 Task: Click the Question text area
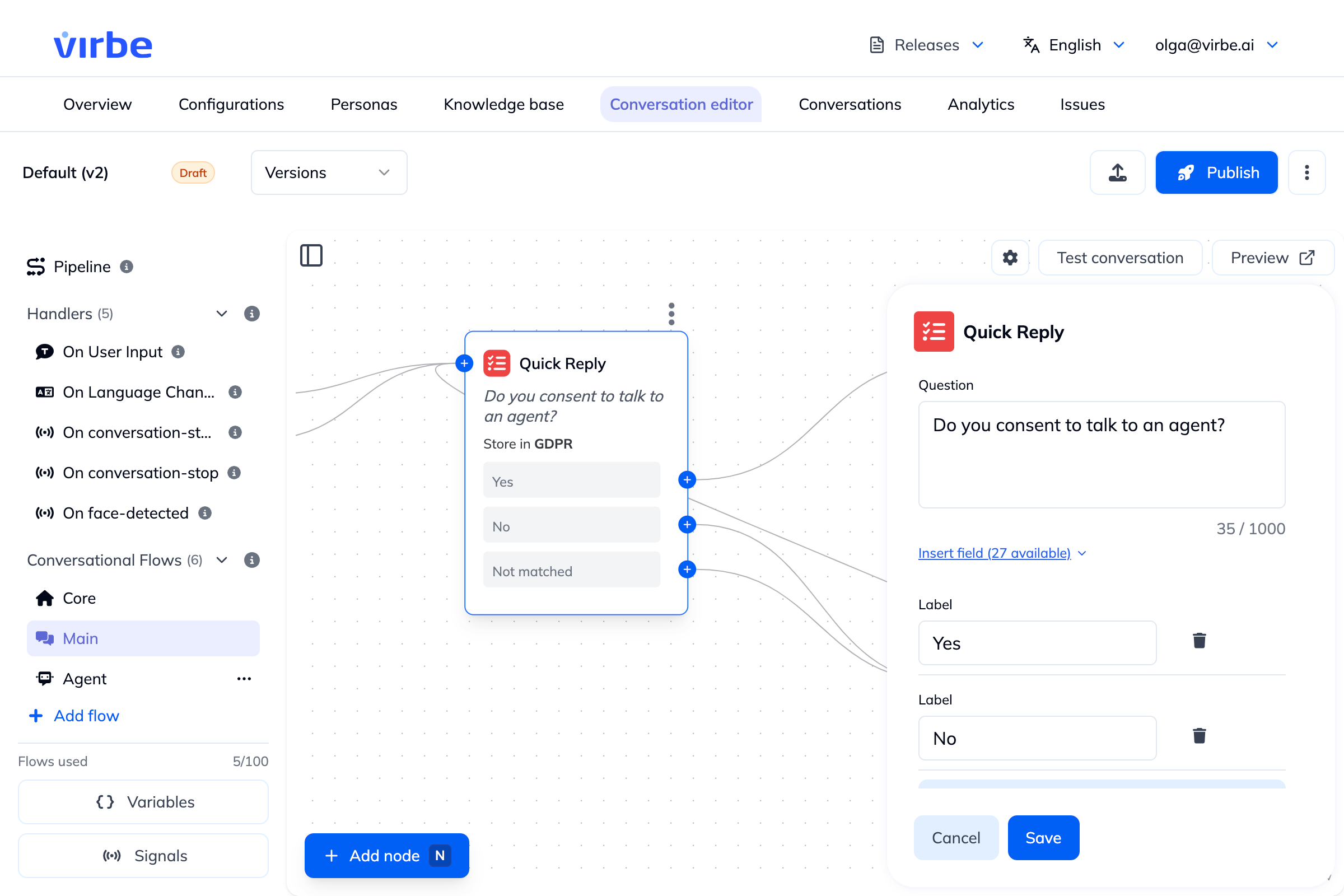pyautogui.click(x=1102, y=454)
